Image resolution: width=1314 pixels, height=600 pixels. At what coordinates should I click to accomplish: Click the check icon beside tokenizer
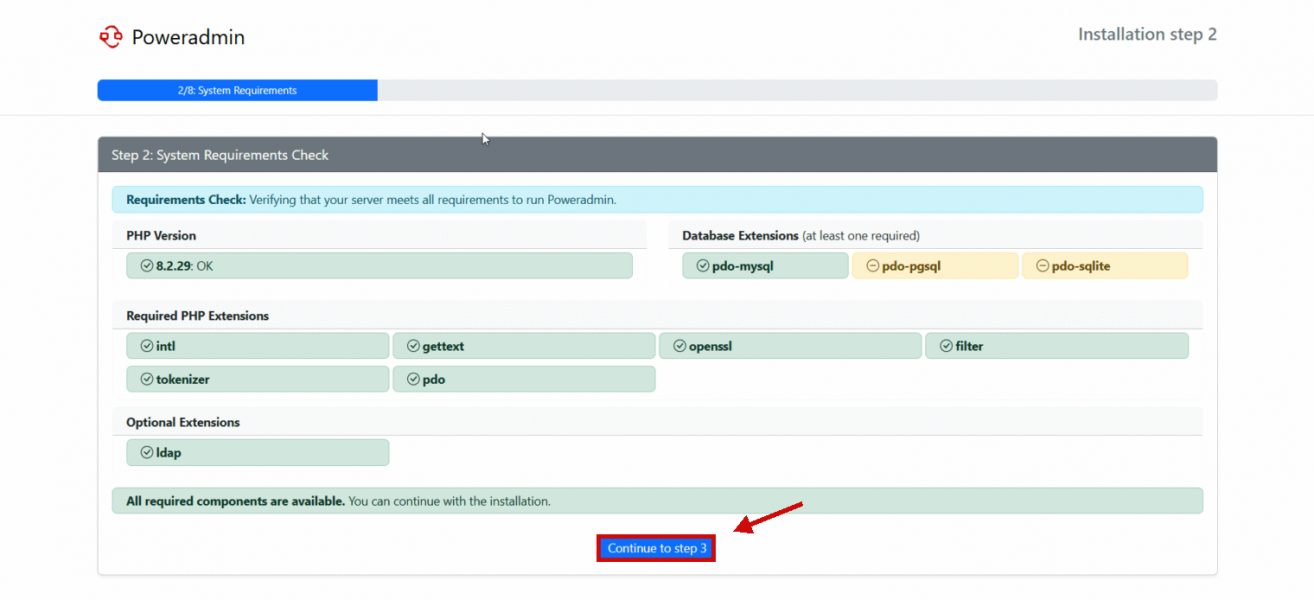pos(147,380)
